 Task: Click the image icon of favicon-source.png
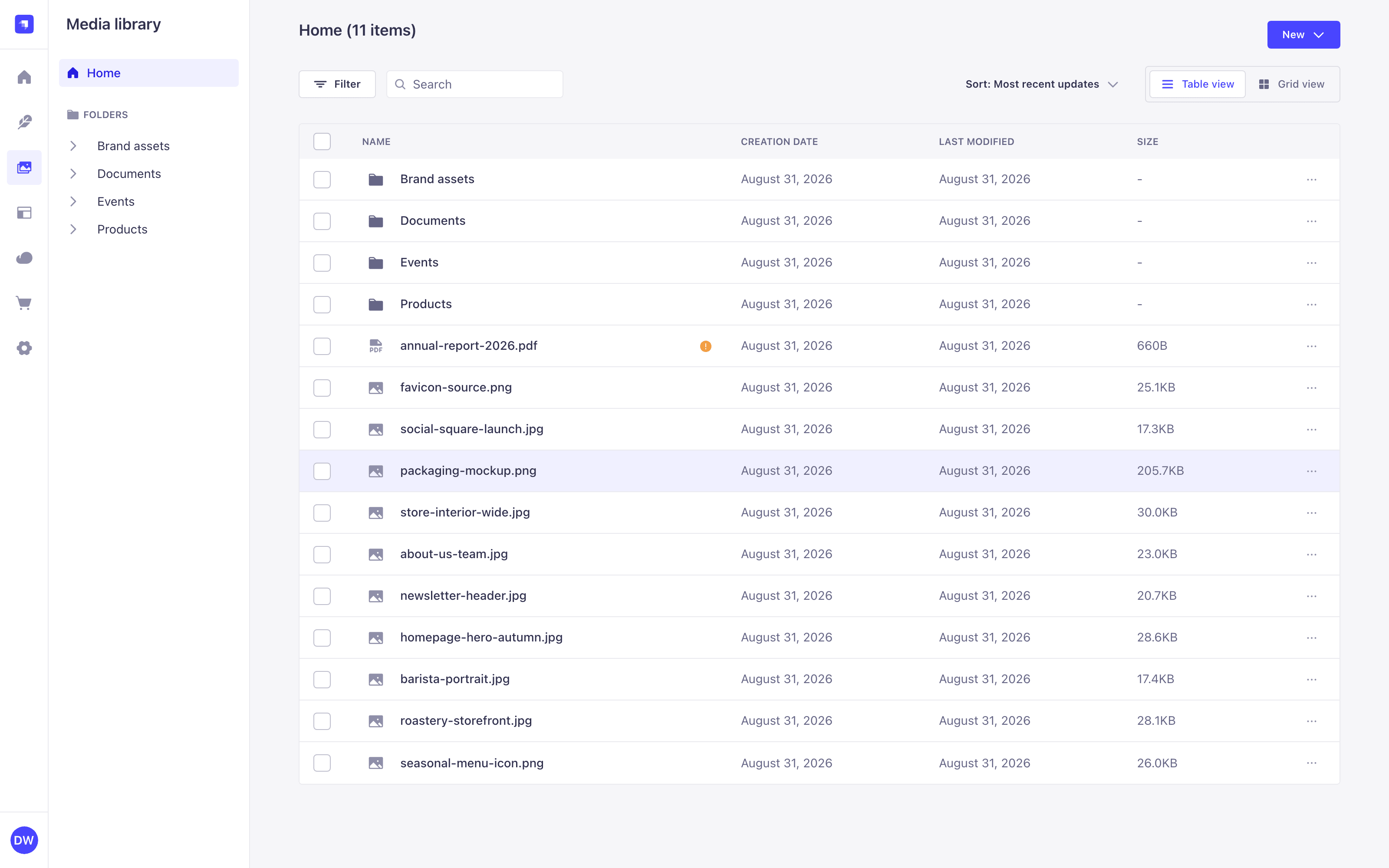376,388
